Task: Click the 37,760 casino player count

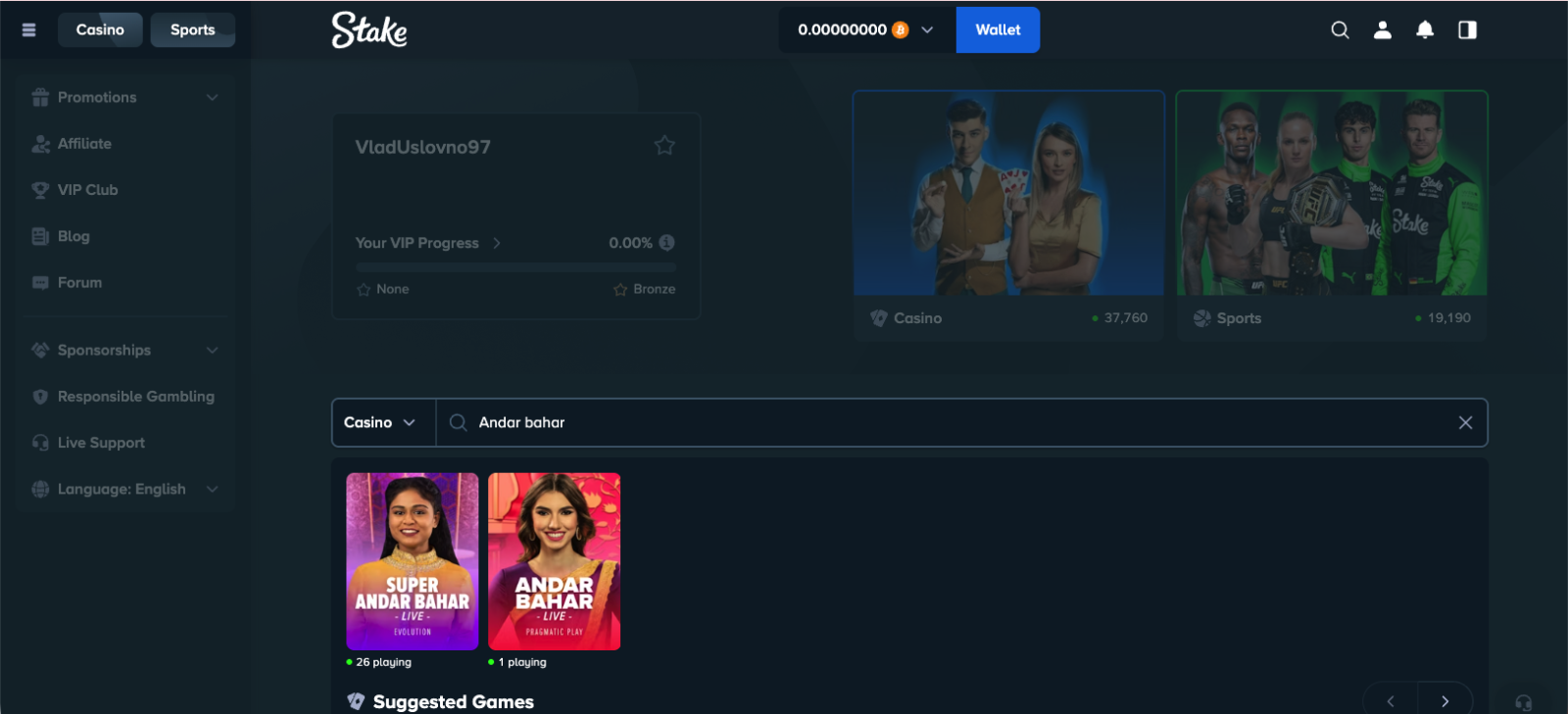Action: point(1125,318)
